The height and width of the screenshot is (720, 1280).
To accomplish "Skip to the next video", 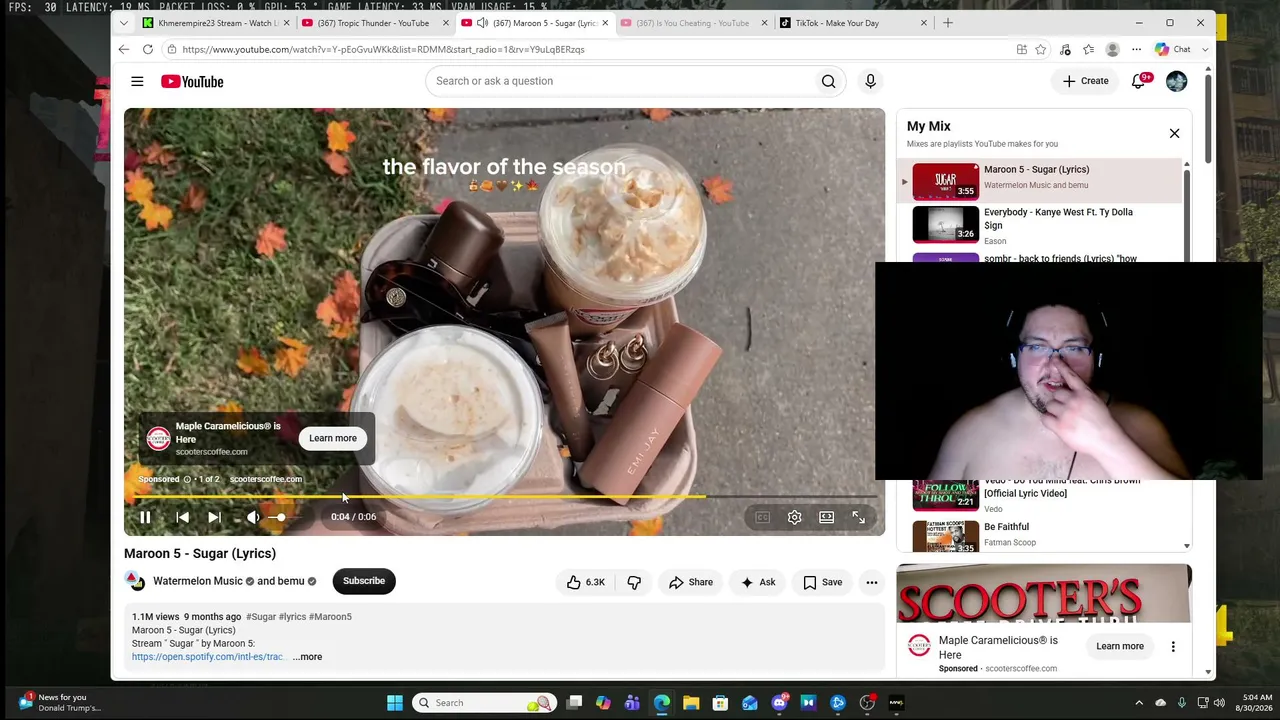I will 214,517.
